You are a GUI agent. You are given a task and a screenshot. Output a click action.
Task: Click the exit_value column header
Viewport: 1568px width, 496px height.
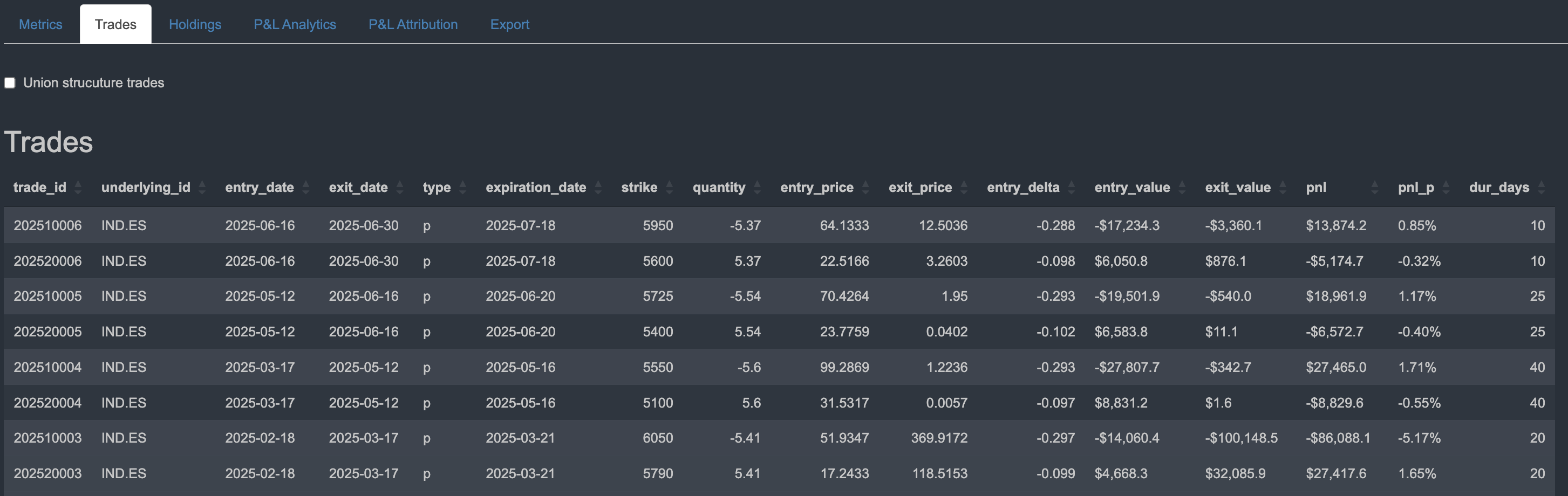1237,188
